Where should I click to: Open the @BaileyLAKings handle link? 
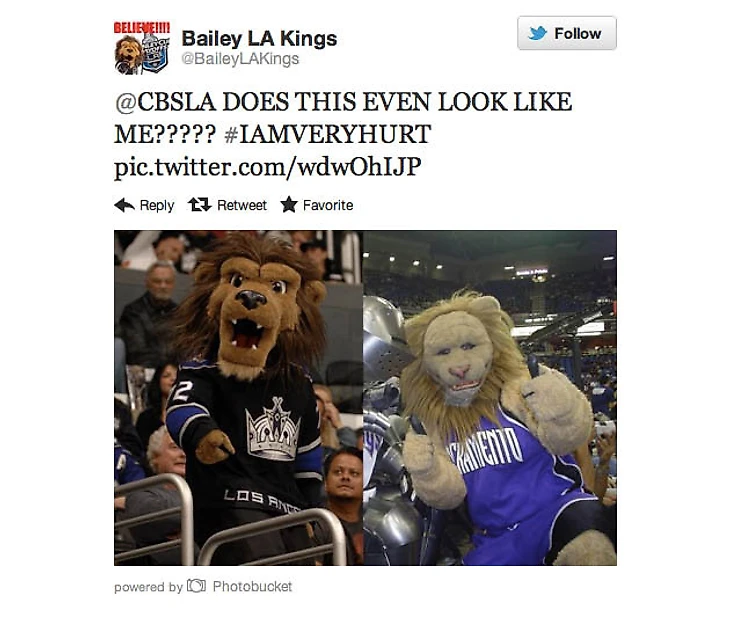coord(240,59)
